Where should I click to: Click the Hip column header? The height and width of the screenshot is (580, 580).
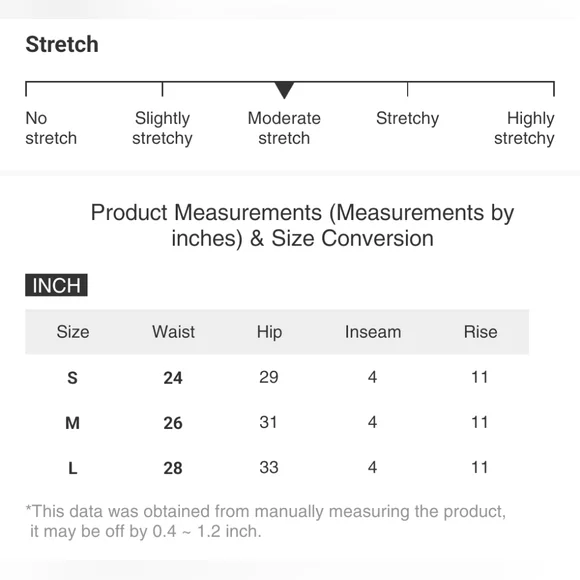click(269, 332)
